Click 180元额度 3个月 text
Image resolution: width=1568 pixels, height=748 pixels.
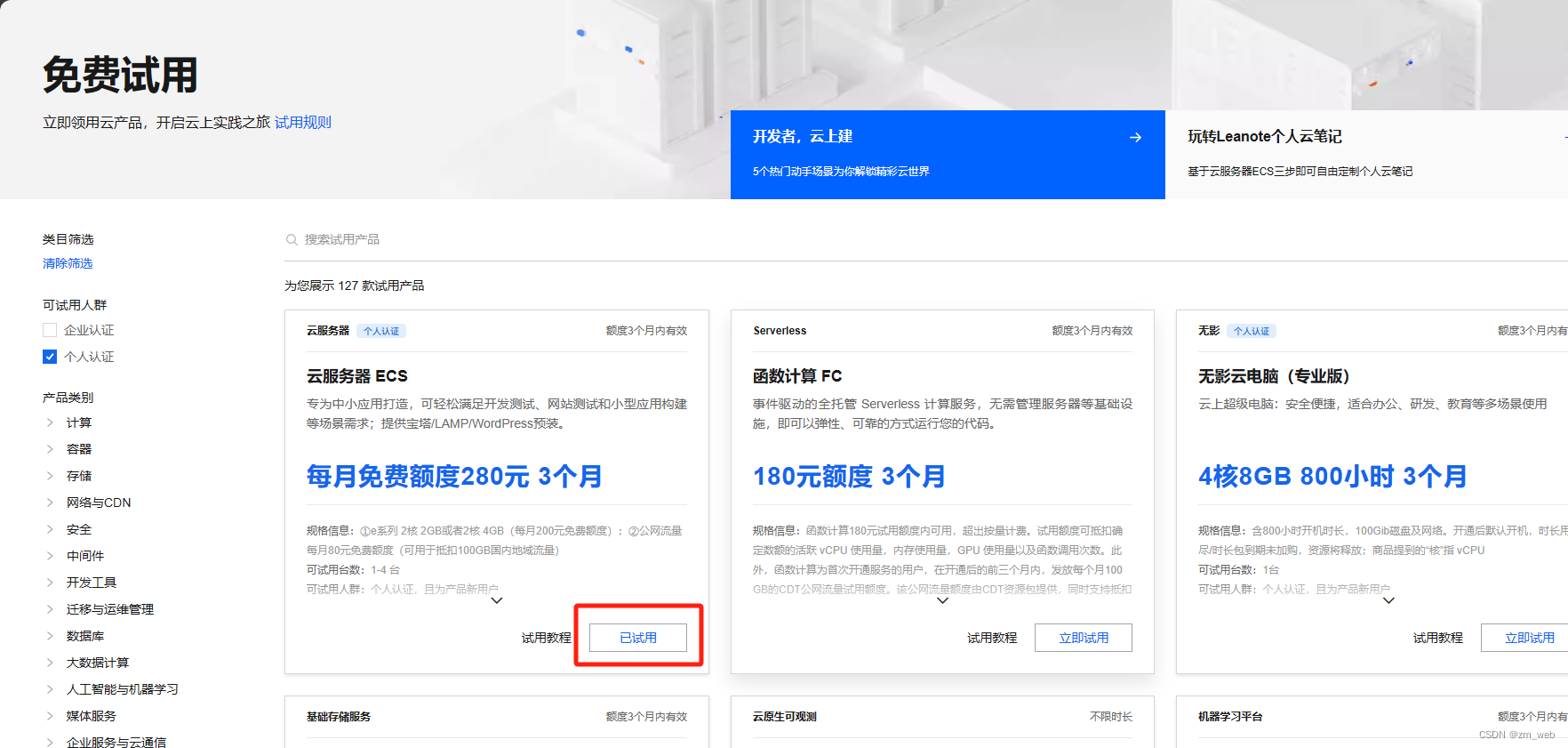tap(849, 477)
